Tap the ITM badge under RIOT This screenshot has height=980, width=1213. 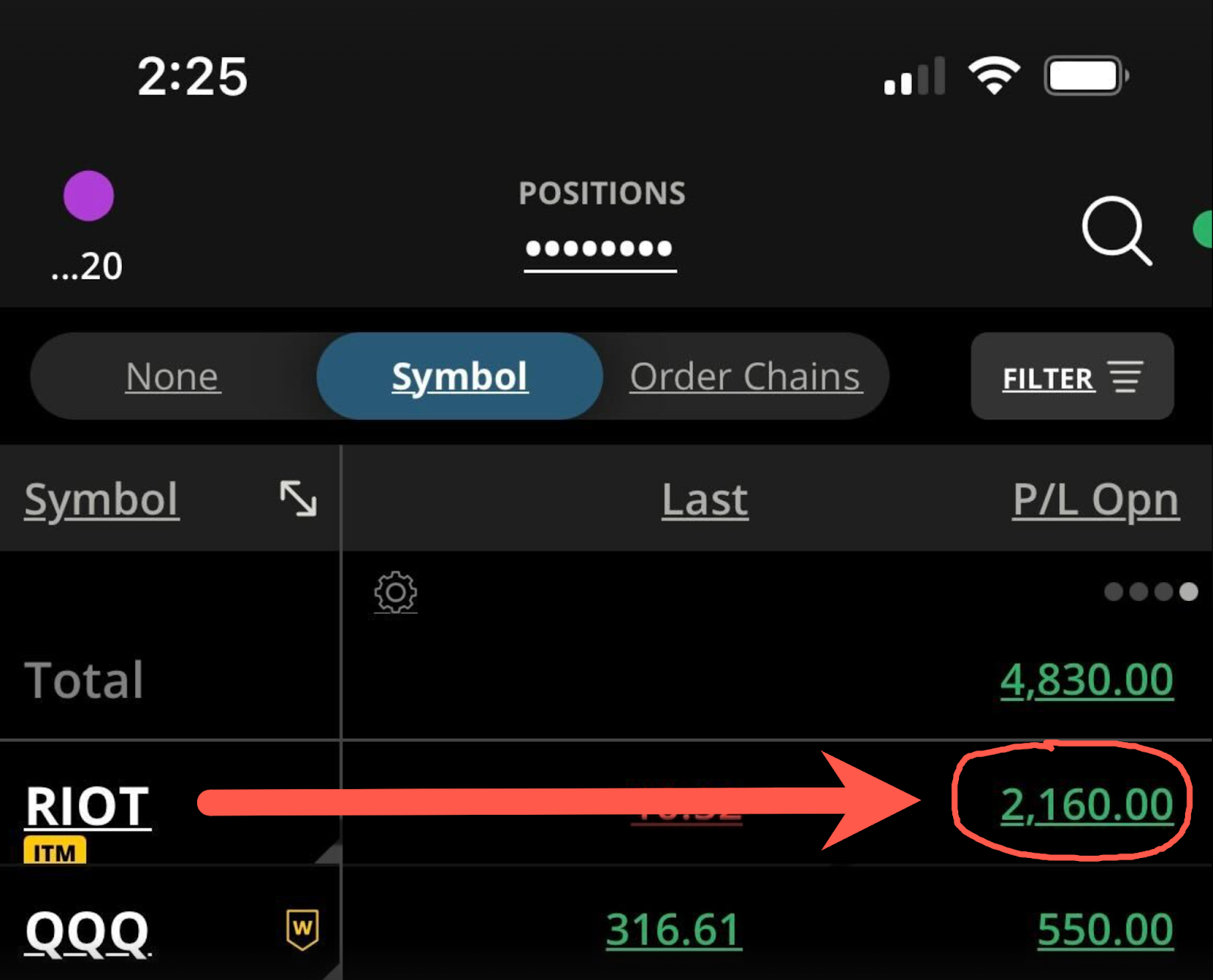pos(55,852)
